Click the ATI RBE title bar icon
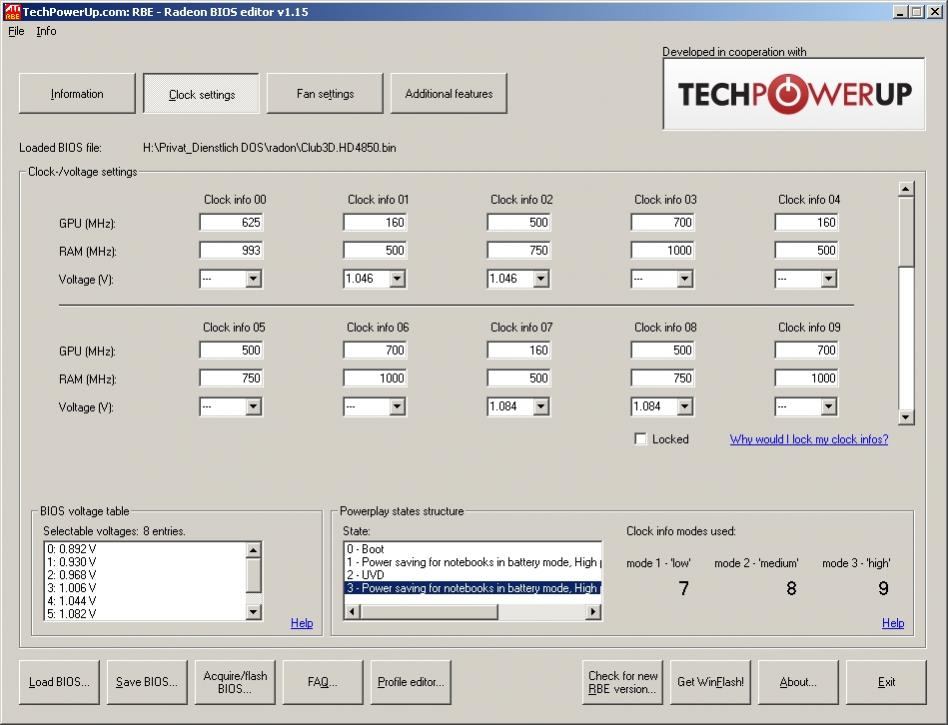 click(x=12, y=11)
